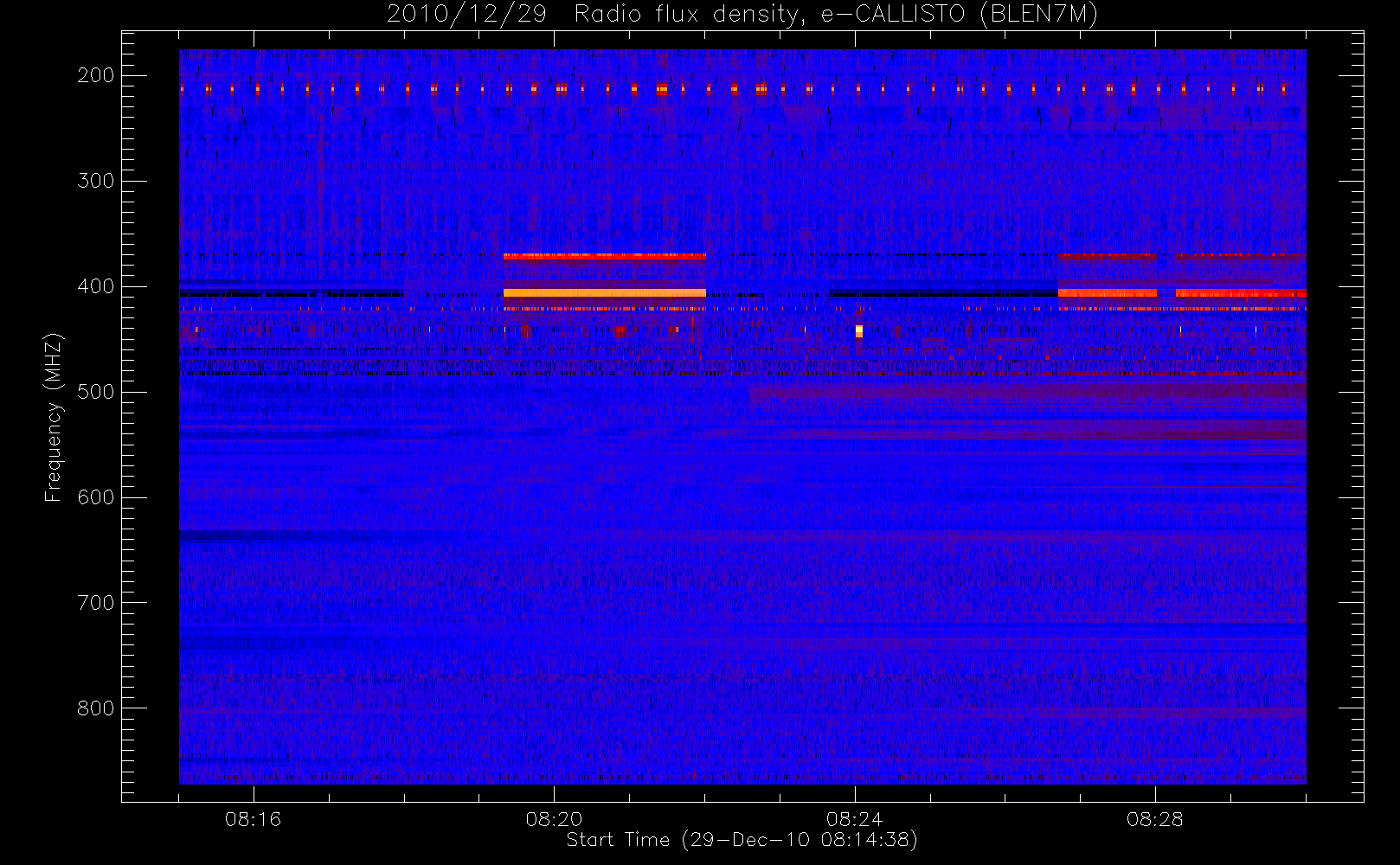The width and height of the screenshot is (1400, 865).
Task: Click the 200 frequency tick label
Action: coord(96,75)
